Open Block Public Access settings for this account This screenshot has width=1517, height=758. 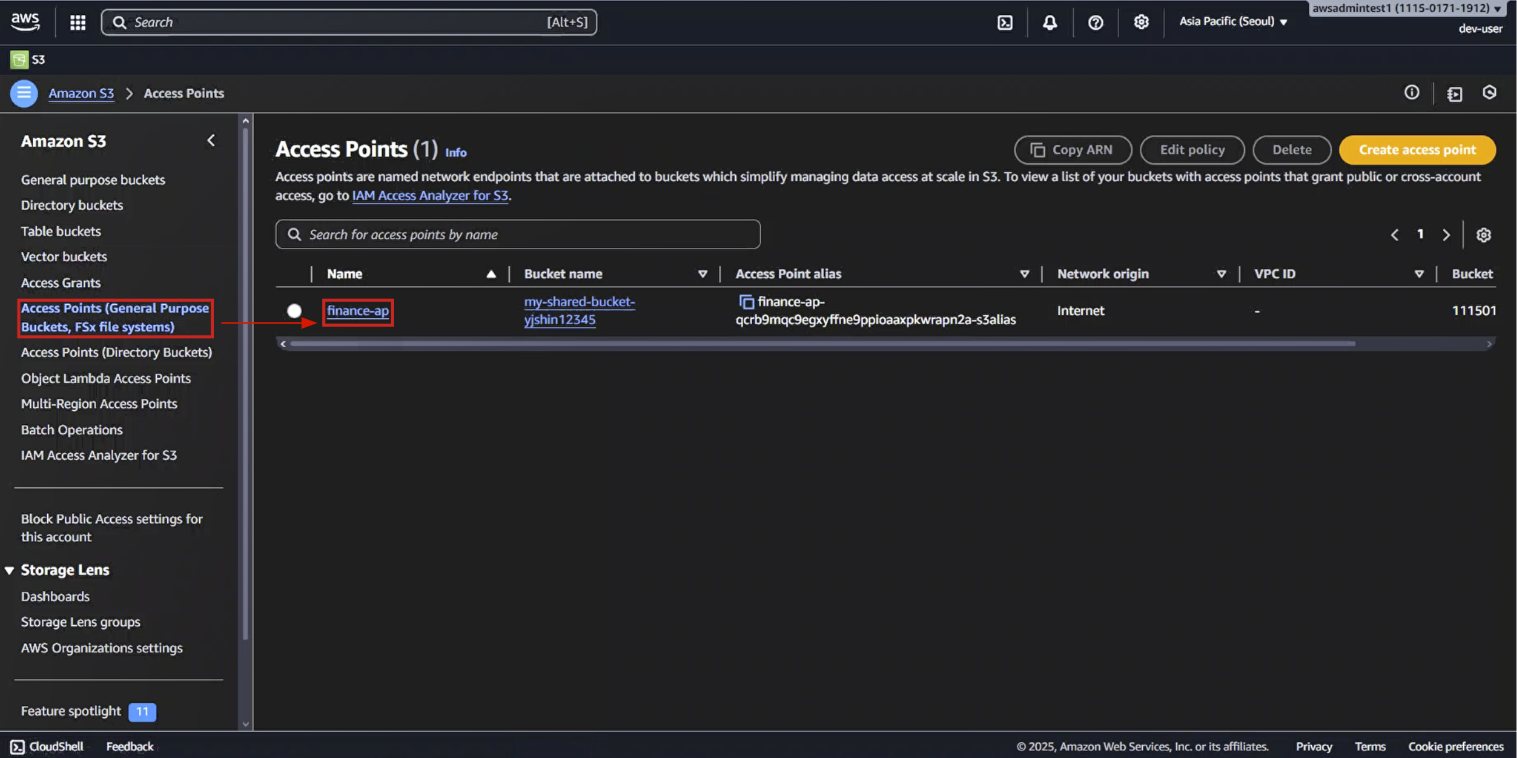[x=112, y=528]
